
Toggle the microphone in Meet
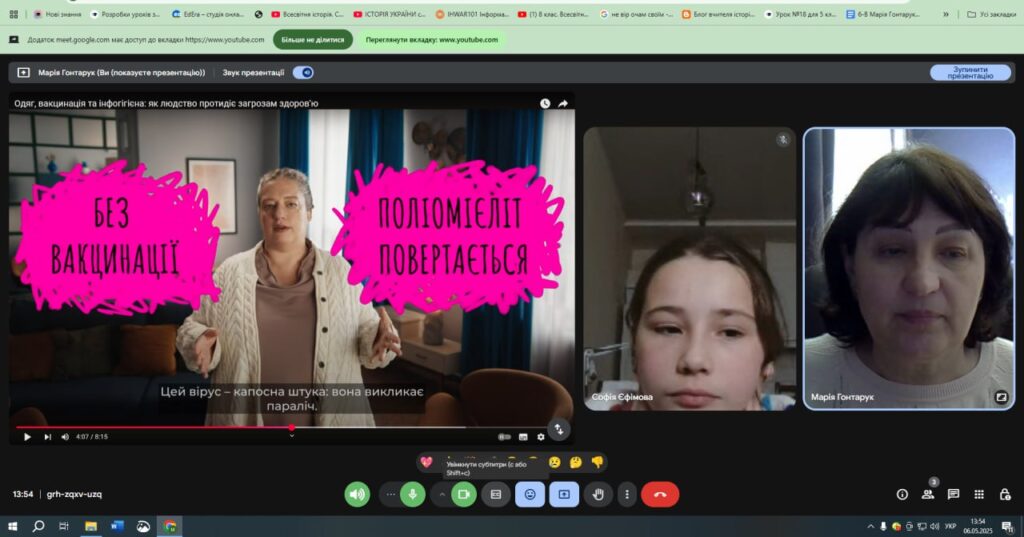tap(412, 495)
